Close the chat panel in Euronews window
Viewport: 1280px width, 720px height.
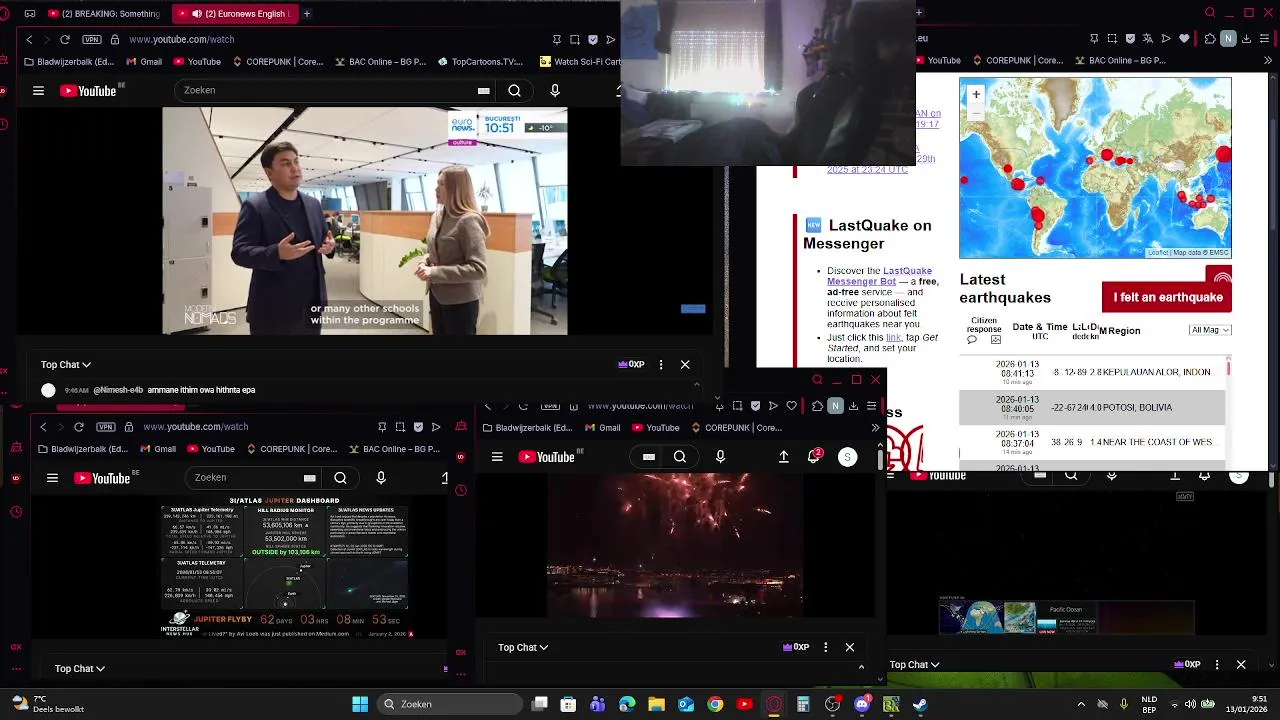point(685,365)
